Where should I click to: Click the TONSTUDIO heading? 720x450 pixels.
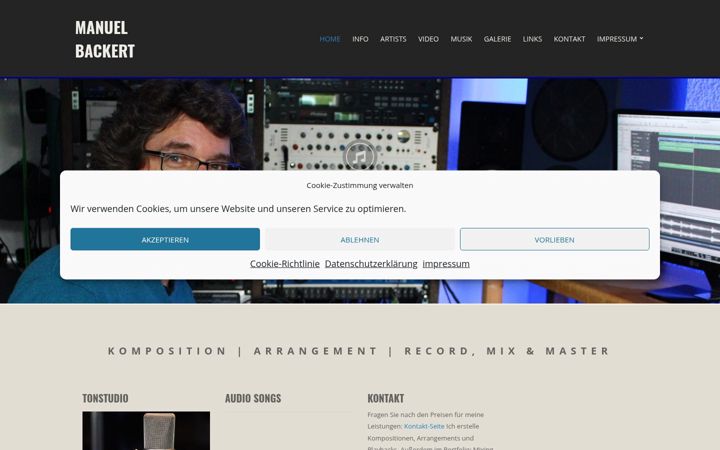coord(105,398)
